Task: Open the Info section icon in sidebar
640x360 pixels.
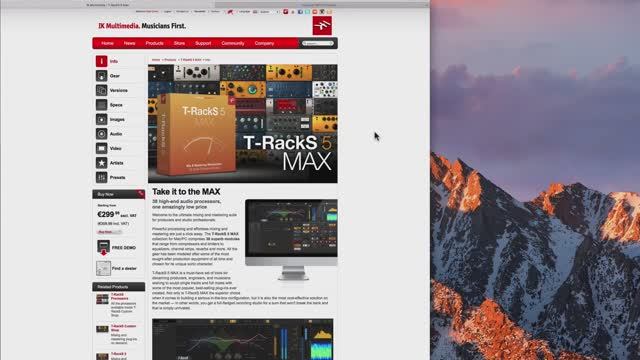Action: click(102, 61)
